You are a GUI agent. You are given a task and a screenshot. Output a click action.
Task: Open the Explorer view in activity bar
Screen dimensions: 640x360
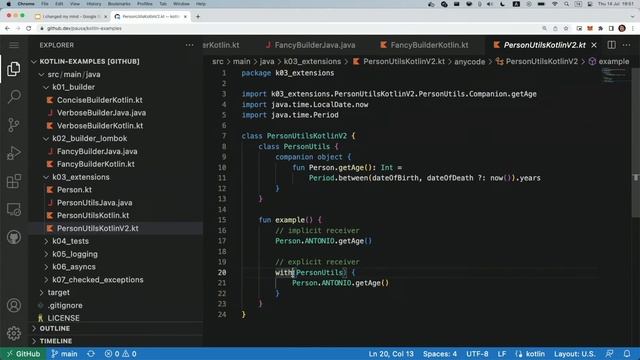click(13, 69)
